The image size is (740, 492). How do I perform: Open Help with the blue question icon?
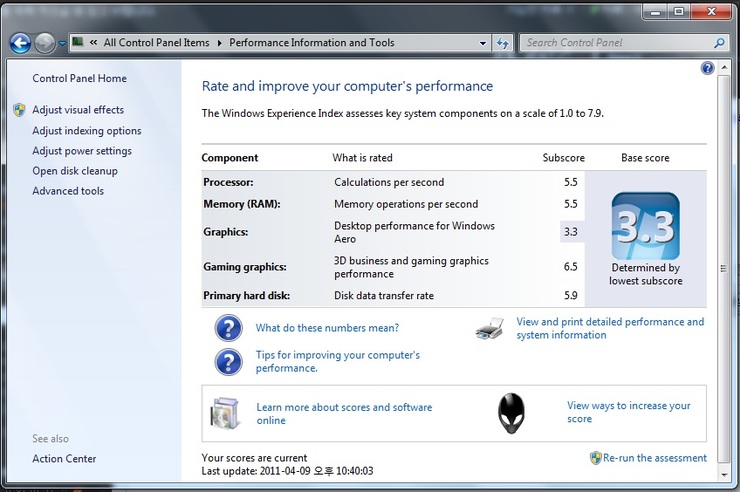707,68
